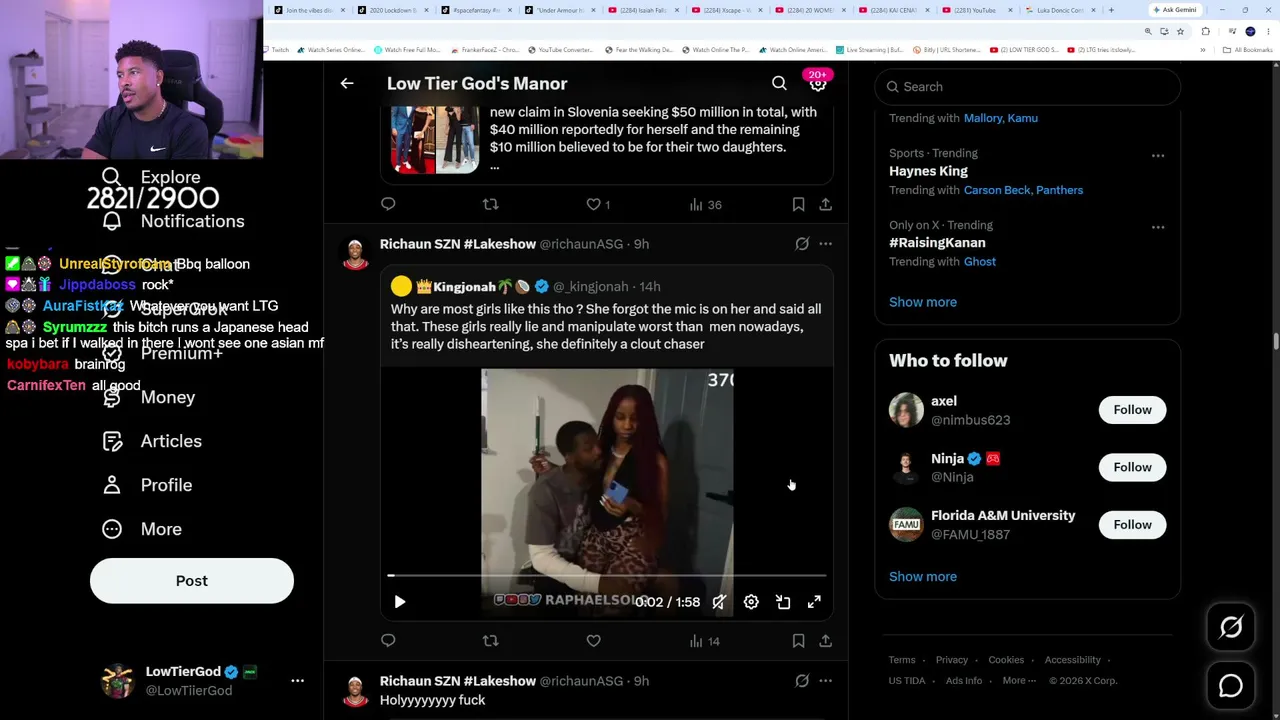This screenshot has height=720, width=1280.
Task: Follow Ninja
Action: click(x=1132, y=467)
